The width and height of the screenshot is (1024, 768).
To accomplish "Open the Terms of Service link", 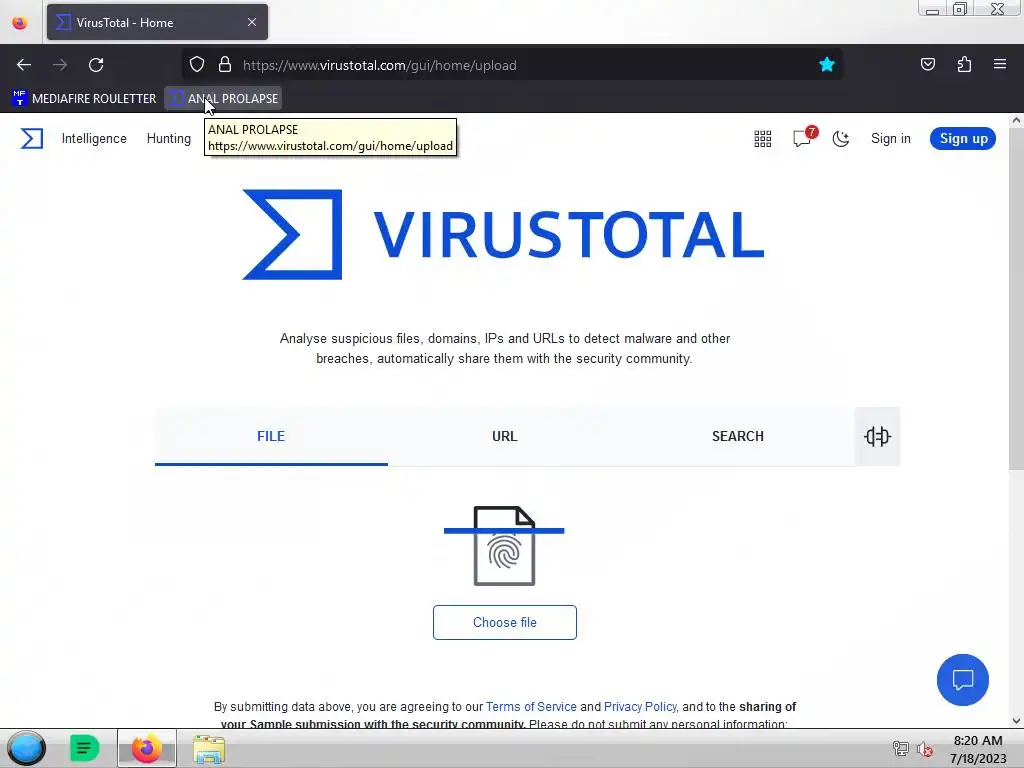I will (x=531, y=707).
